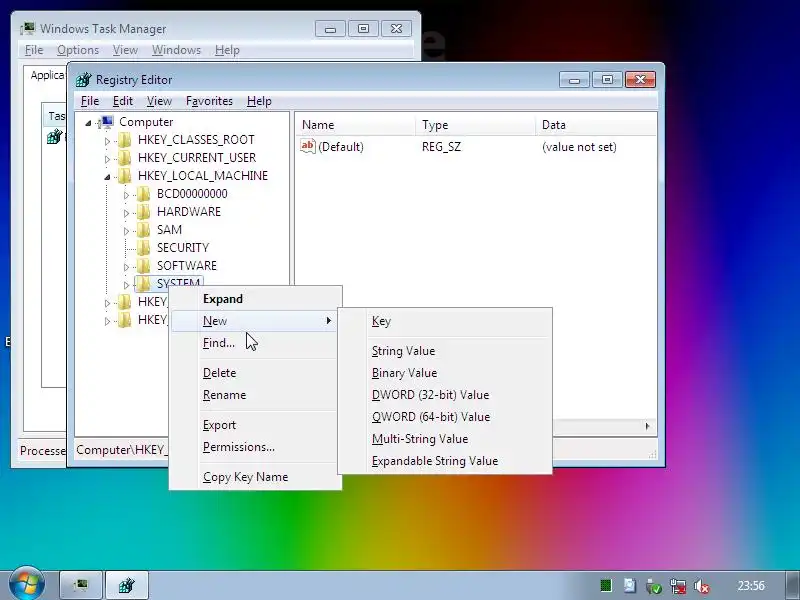The image size is (800, 600).
Task: Click Show desktop button at taskbar end
Action: pos(793,585)
